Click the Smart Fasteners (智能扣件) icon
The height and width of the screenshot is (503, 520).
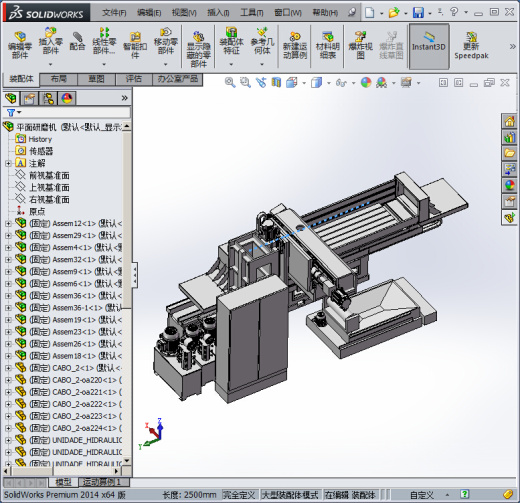[135, 45]
